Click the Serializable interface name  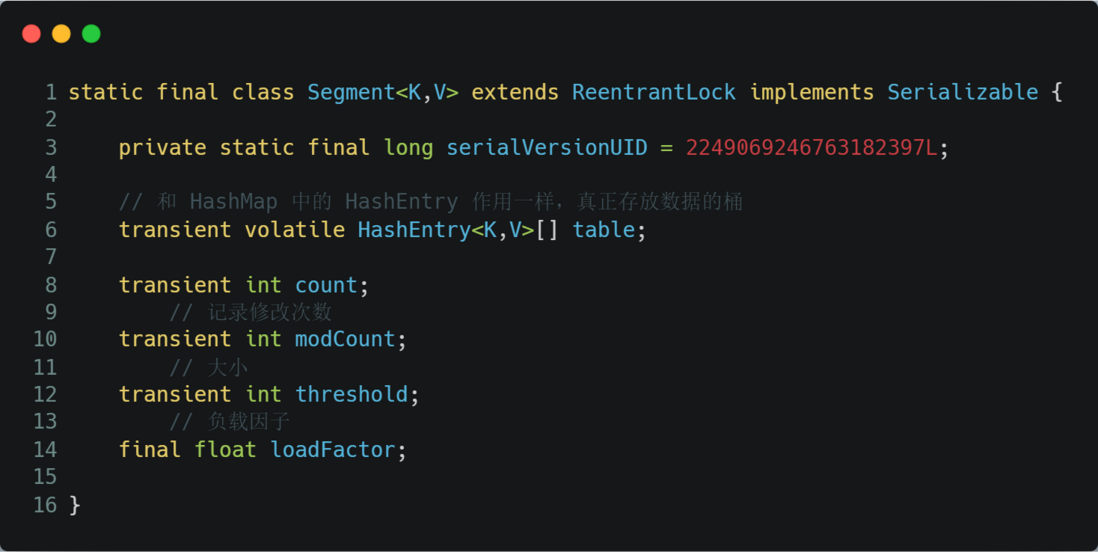963,92
